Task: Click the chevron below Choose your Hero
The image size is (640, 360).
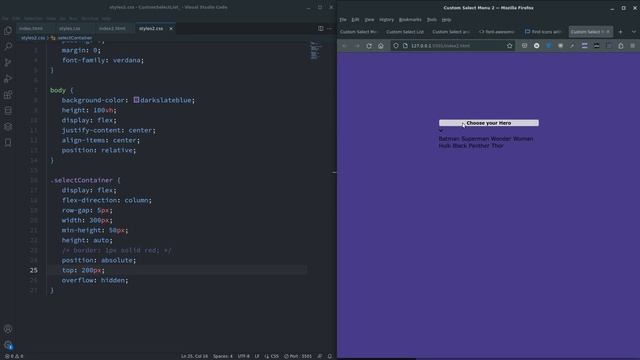Action: tap(441, 131)
